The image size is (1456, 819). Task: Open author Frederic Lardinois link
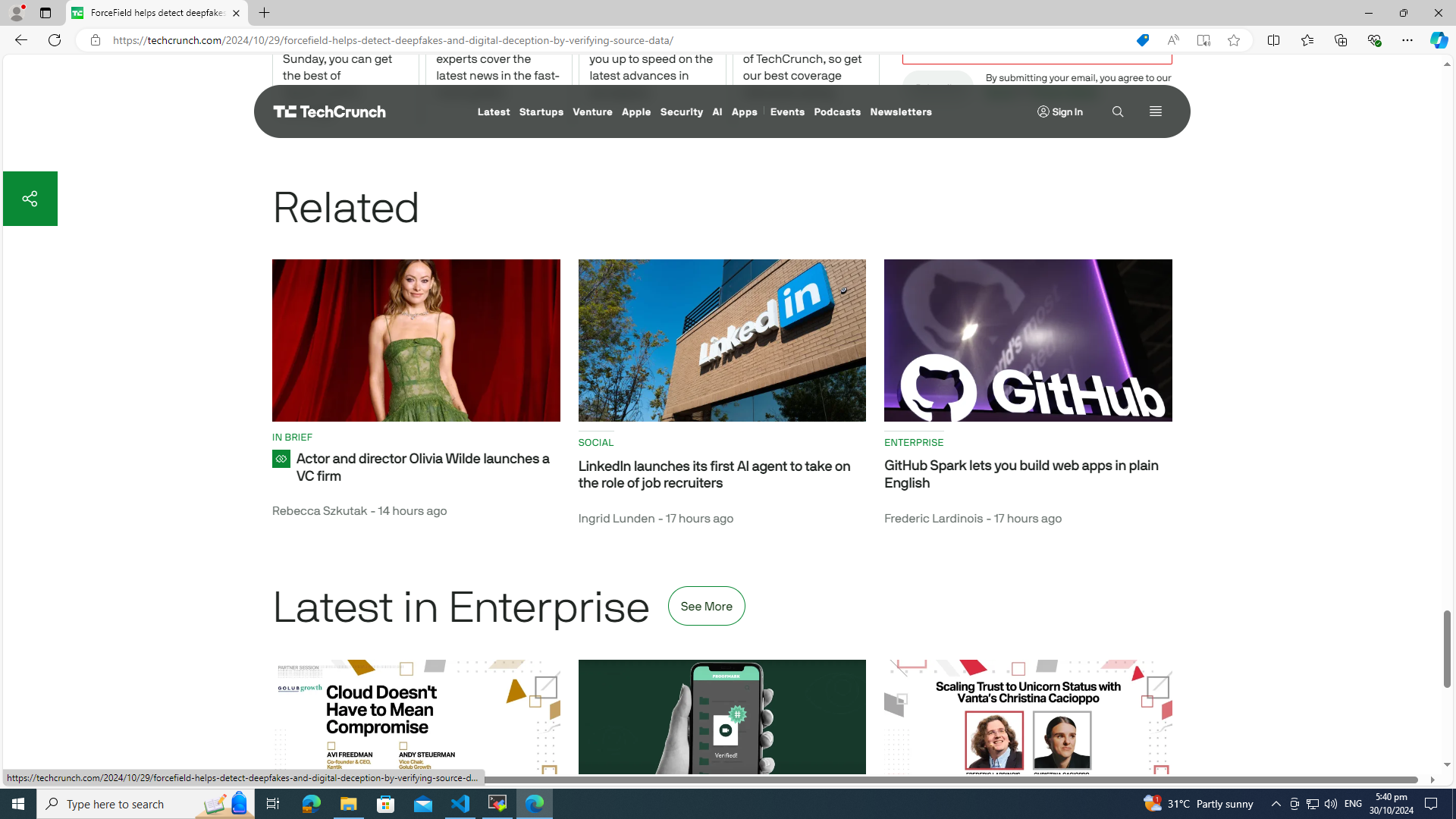tap(934, 519)
